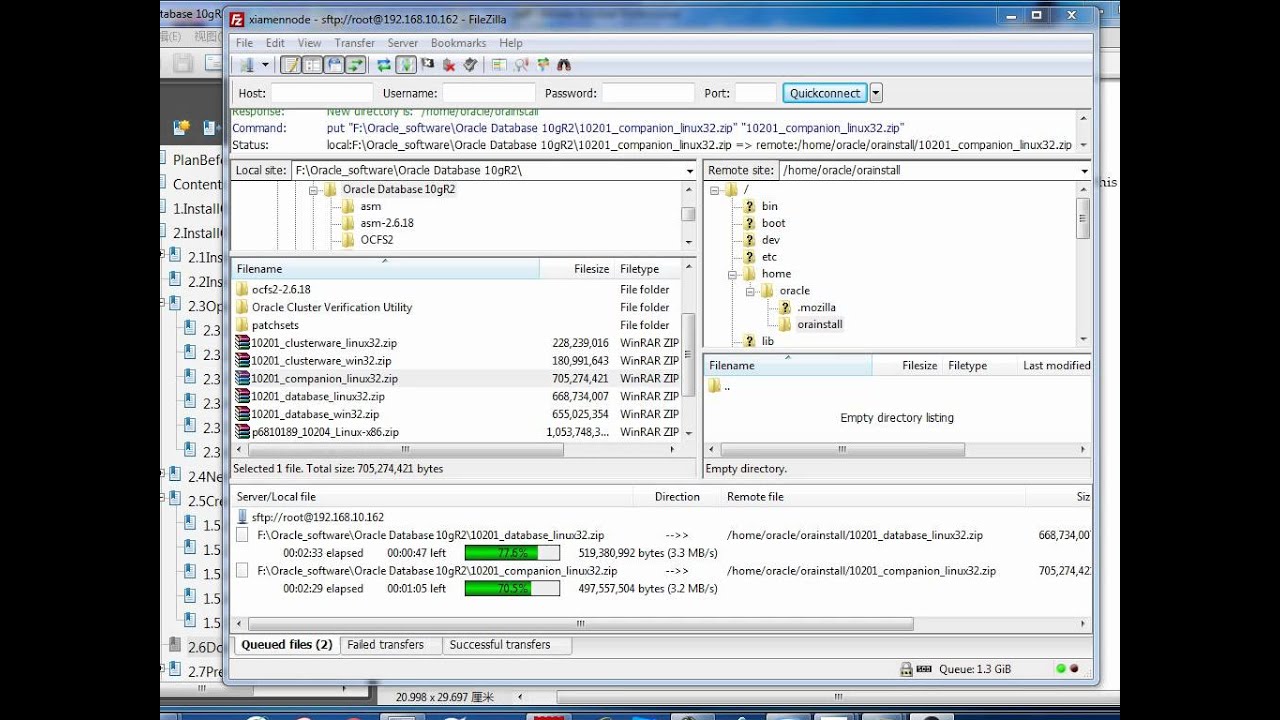The height and width of the screenshot is (720, 1280).
Task: Toggle synchronized browsing icon
Action: click(x=543, y=65)
